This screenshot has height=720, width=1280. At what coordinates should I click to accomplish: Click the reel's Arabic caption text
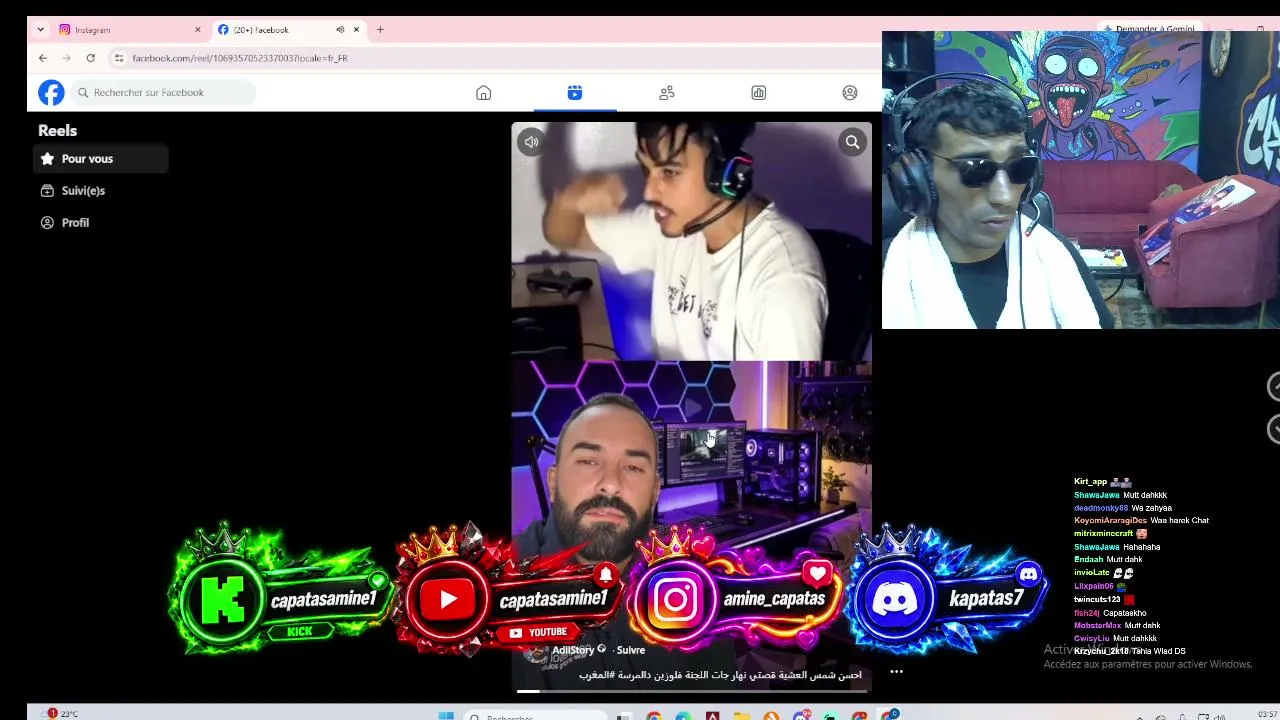click(720, 675)
